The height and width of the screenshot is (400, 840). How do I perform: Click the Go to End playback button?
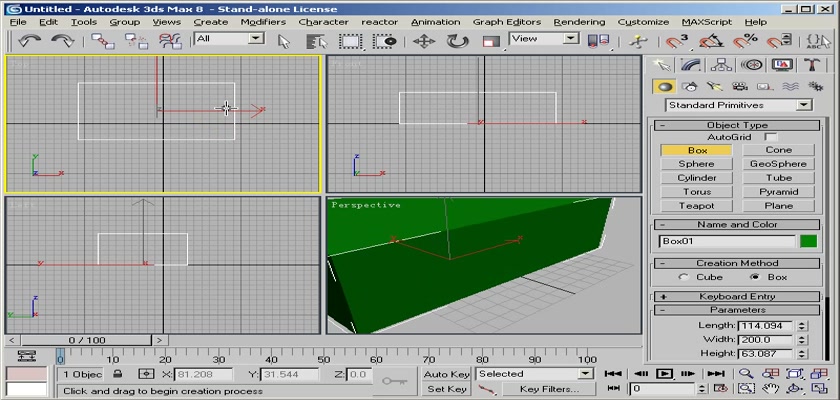click(x=715, y=374)
